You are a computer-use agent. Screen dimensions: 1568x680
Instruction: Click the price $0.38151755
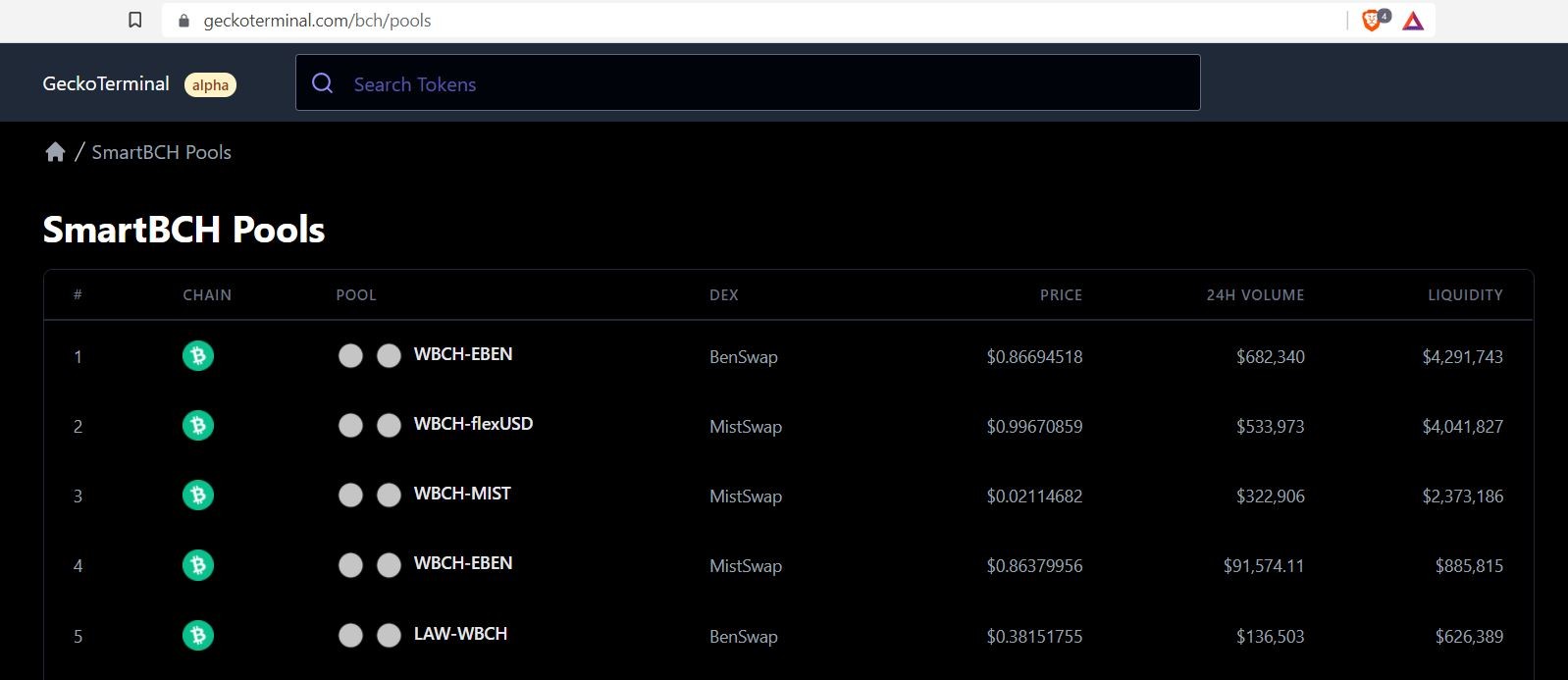tap(1034, 637)
